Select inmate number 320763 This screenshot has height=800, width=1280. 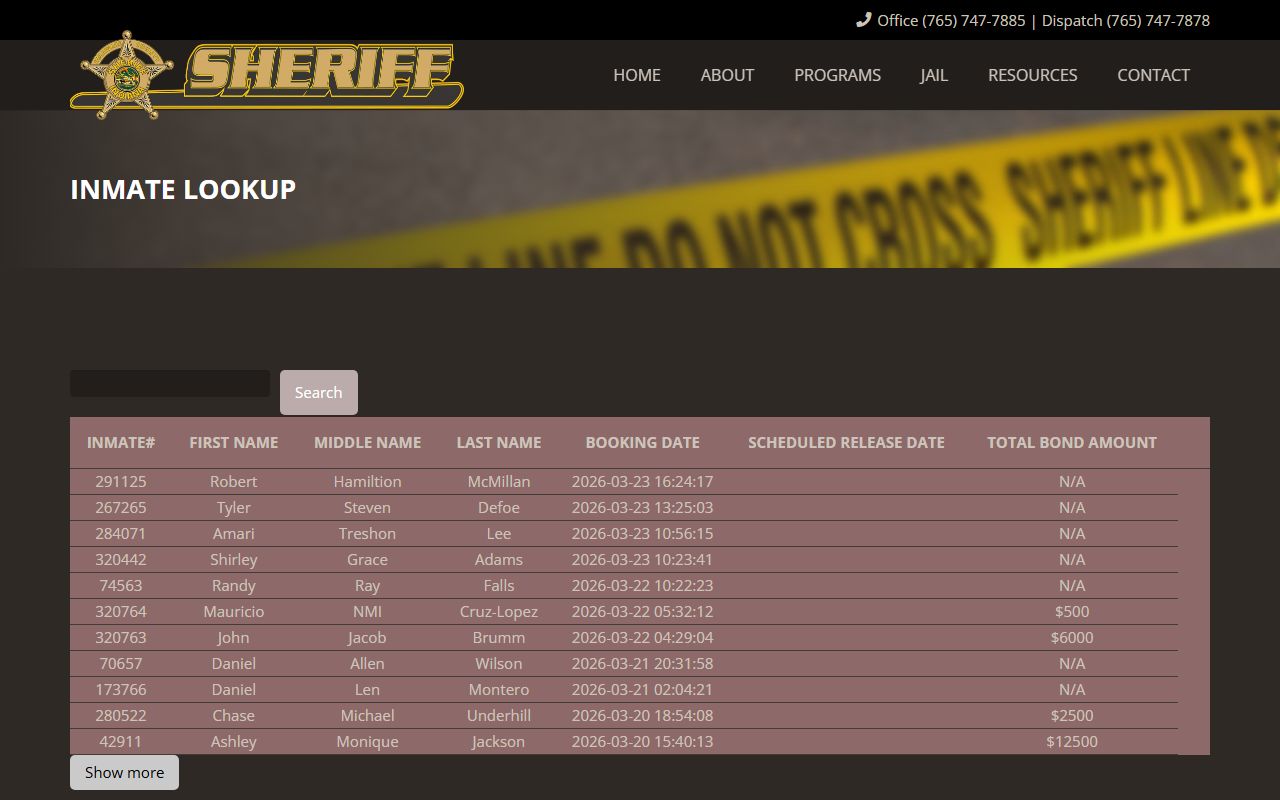tap(121, 637)
